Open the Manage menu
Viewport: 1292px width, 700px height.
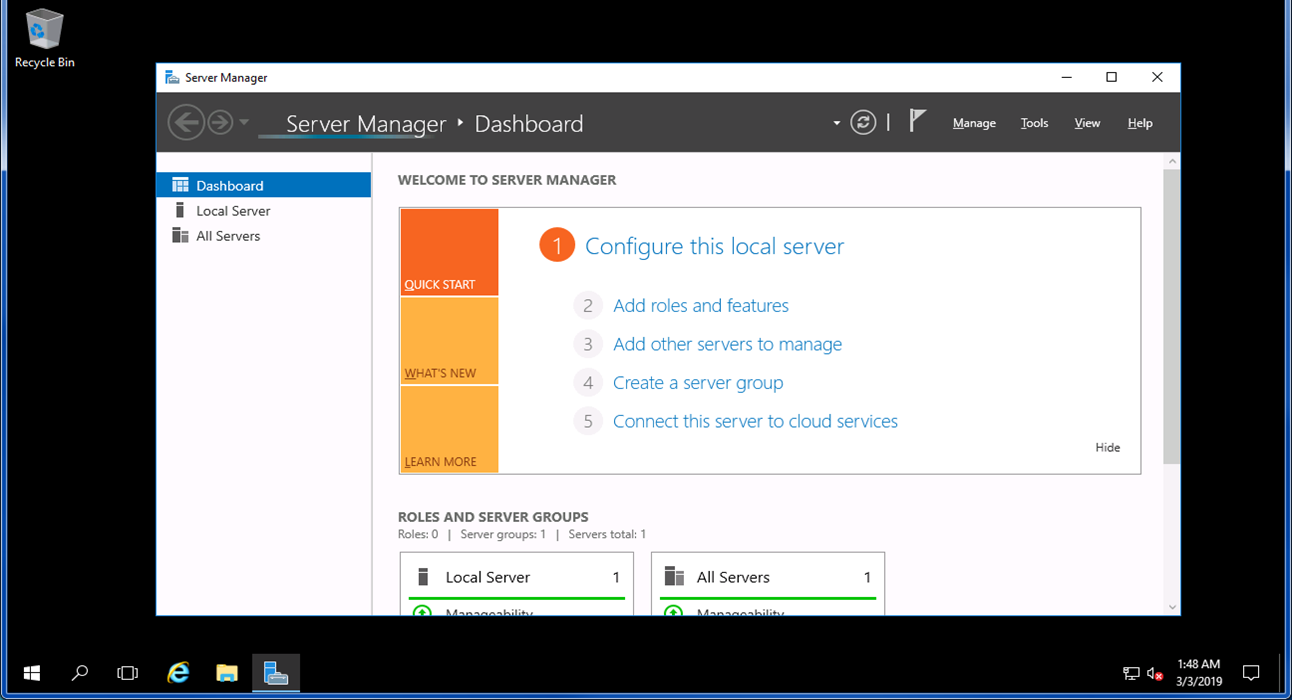click(973, 122)
